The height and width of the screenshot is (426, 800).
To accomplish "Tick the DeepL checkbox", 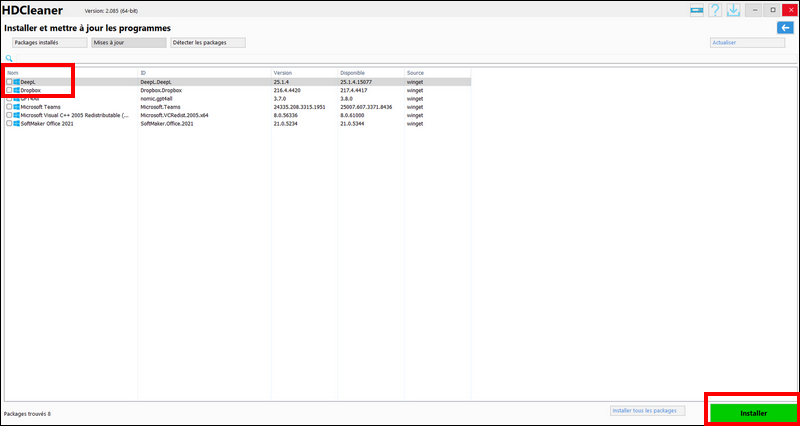I will 9,82.
